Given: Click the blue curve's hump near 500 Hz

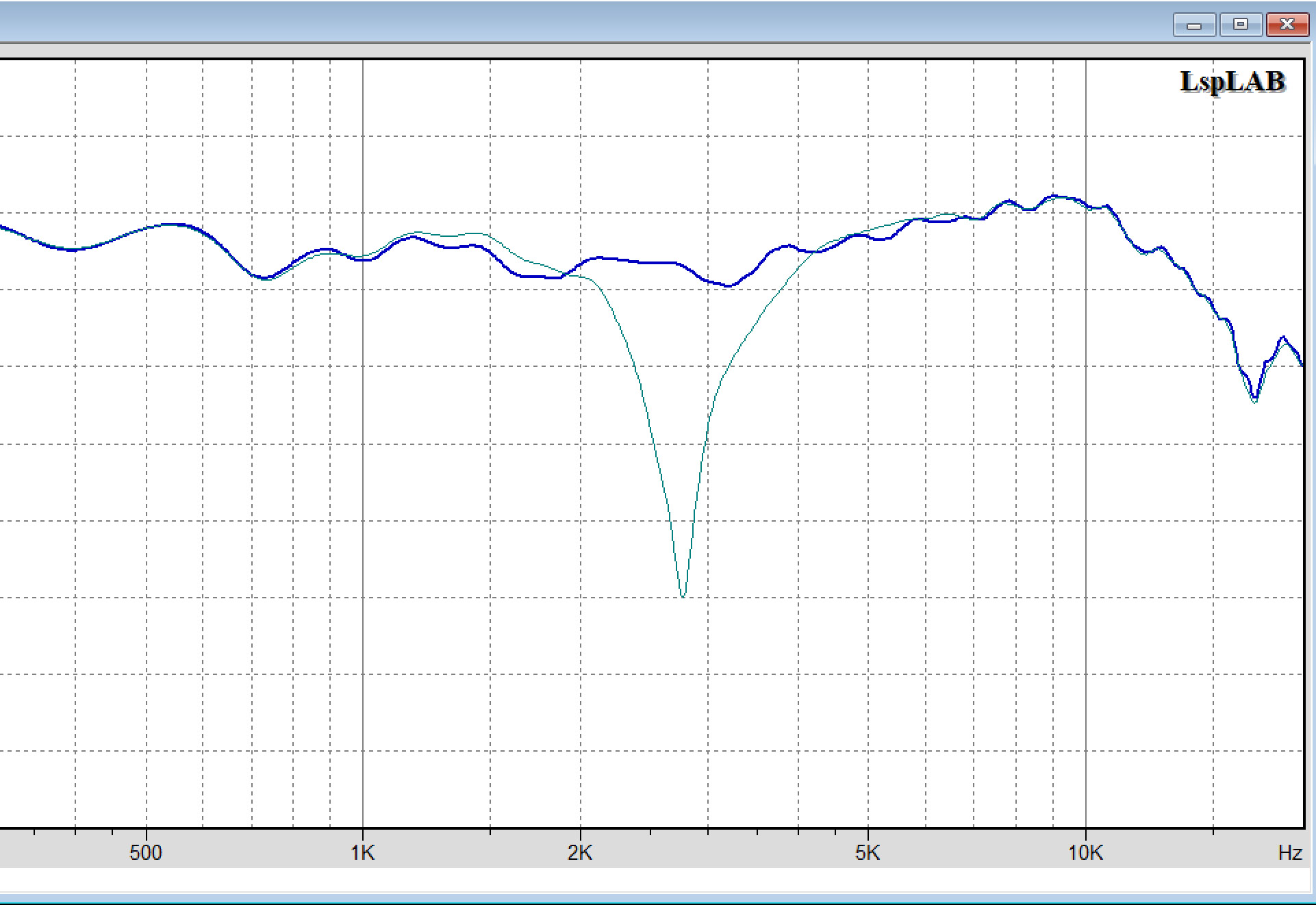Looking at the screenshot, I should pyautogui.click(x=171, y=225).
